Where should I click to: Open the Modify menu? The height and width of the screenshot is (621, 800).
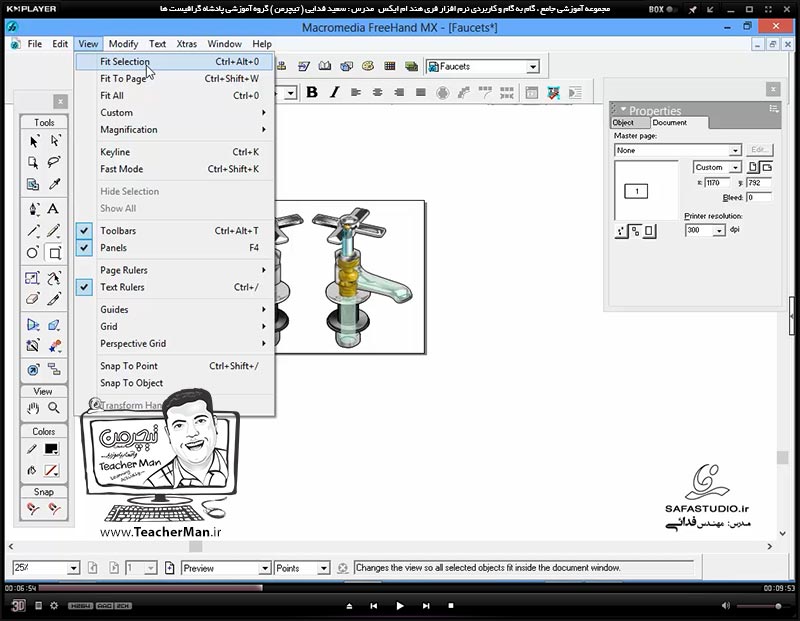point(123,44)
